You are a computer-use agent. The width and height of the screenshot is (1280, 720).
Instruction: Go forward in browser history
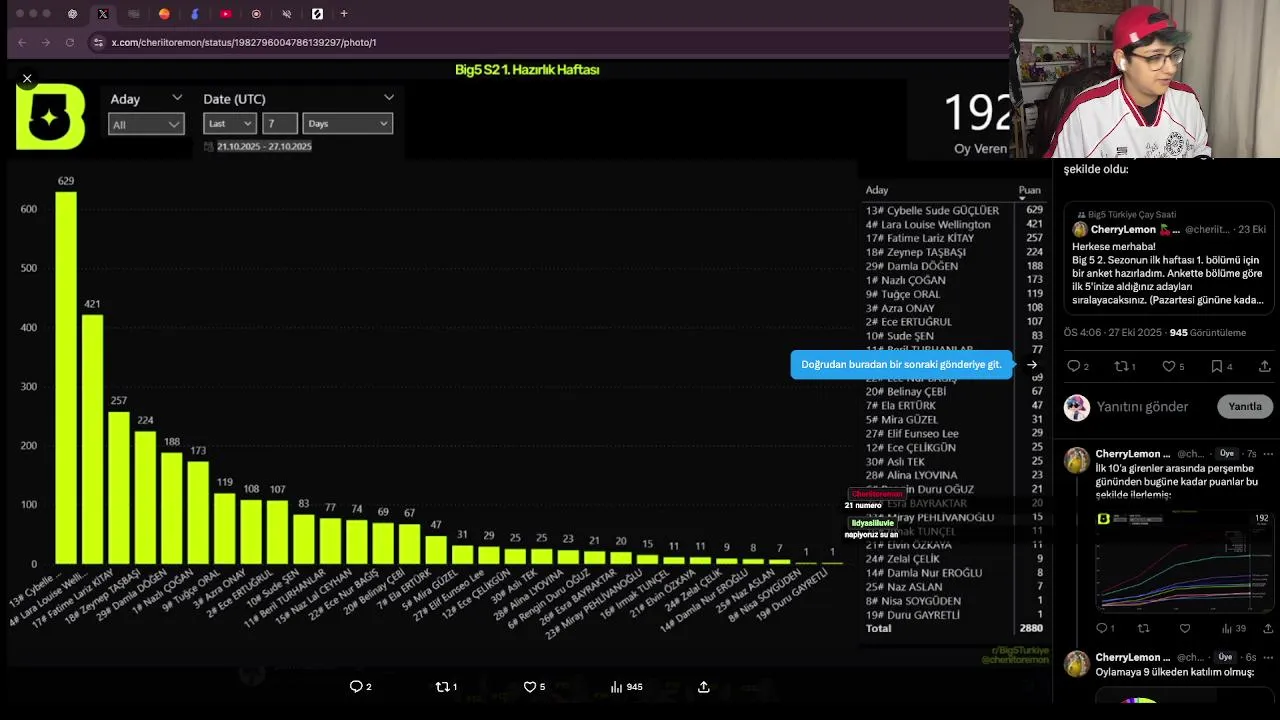coord(46,42)
